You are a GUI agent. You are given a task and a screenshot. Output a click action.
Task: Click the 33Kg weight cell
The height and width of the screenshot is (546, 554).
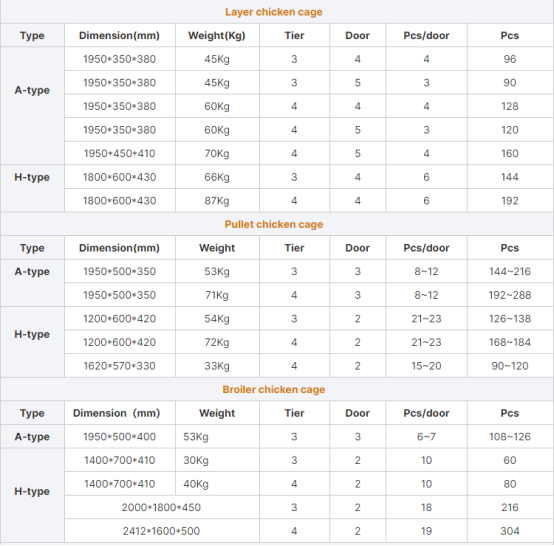point(217,366)
